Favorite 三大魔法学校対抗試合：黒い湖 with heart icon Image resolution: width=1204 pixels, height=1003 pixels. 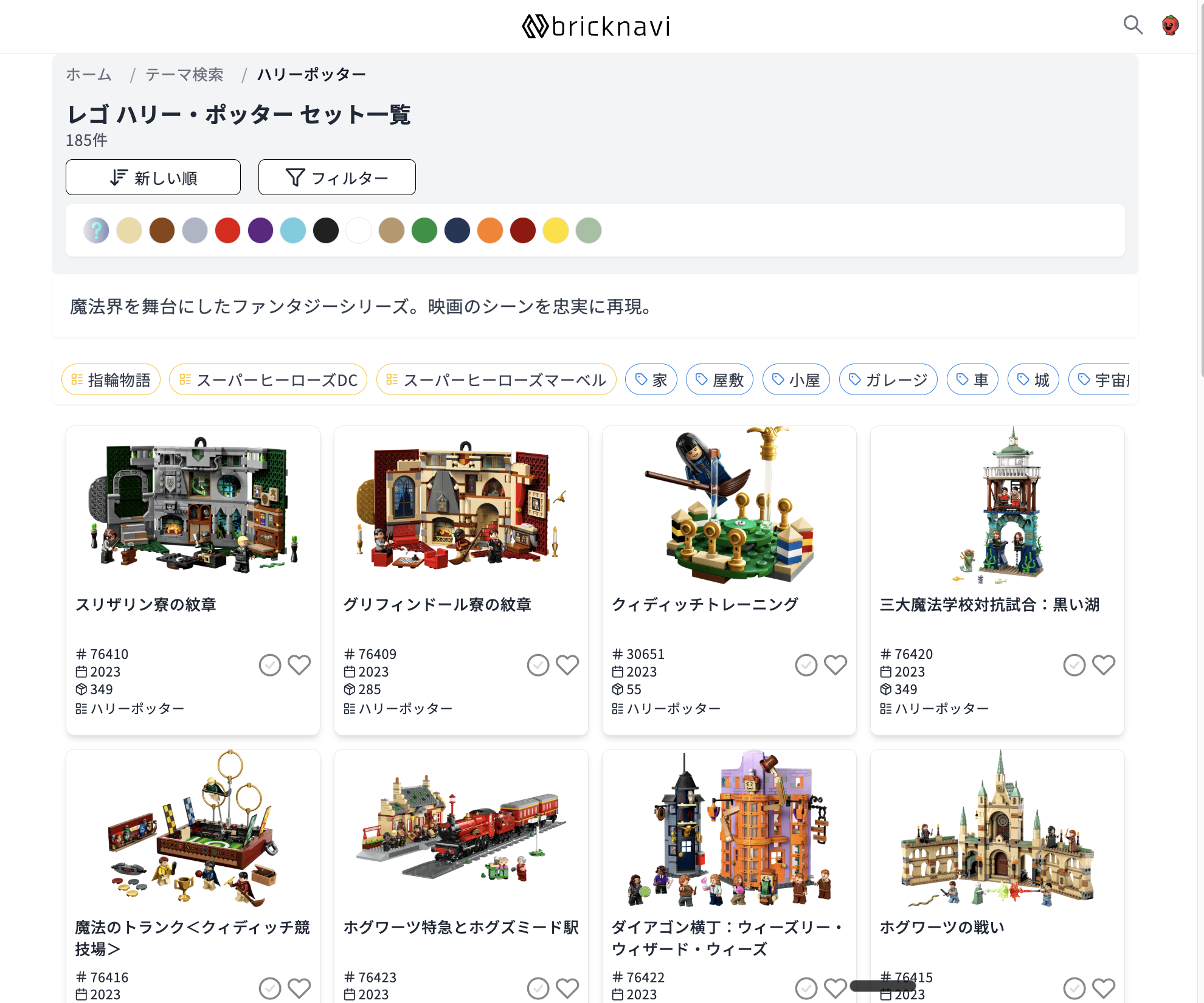click(1104, 664)
